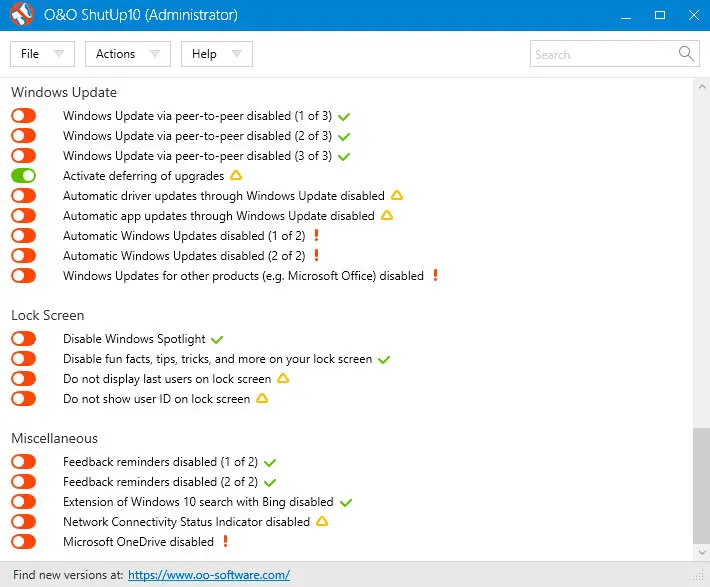Click green checkmark next to Feedback reminders (1 of 2)
The height and width of the screenshot is (587, 710).
click(x=270, y=463)
